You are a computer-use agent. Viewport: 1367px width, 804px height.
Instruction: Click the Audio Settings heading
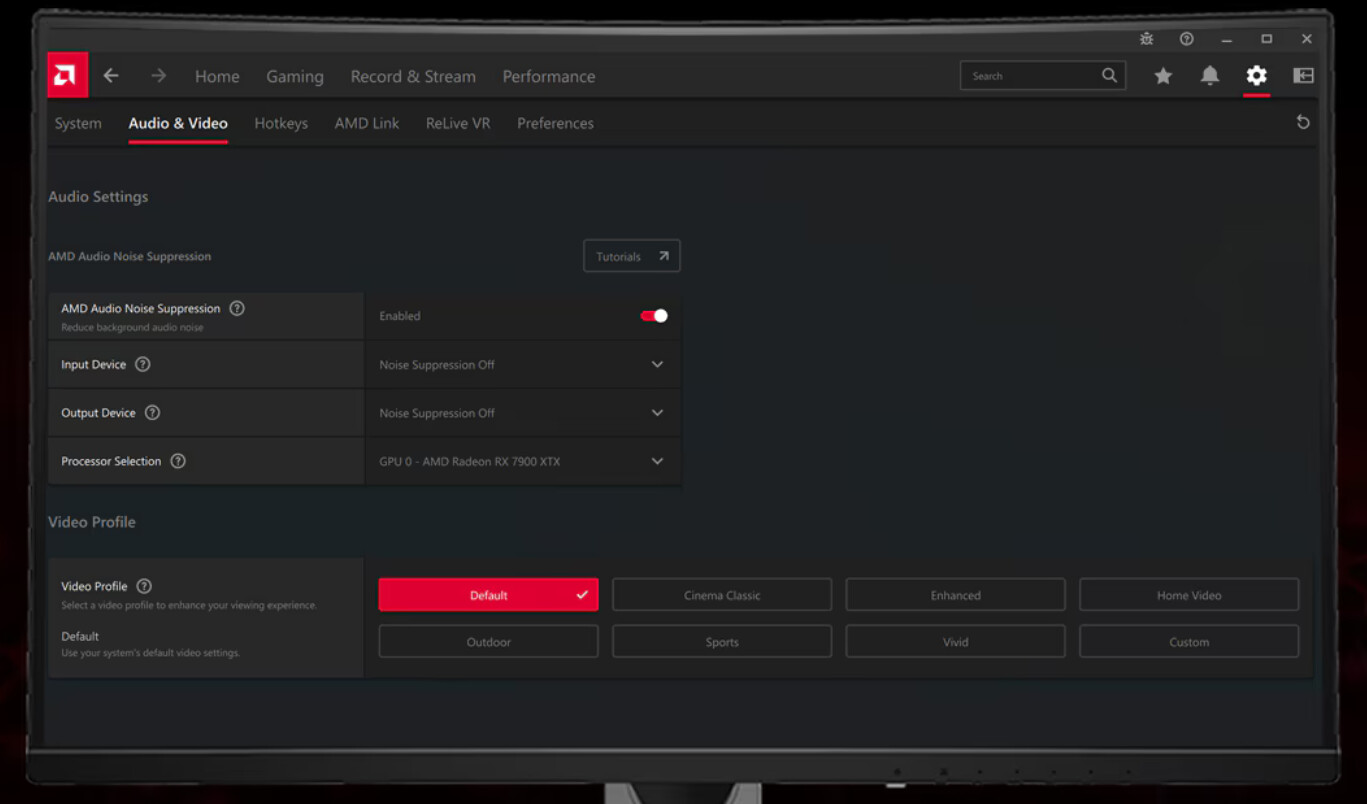click(x=98, y=196)
